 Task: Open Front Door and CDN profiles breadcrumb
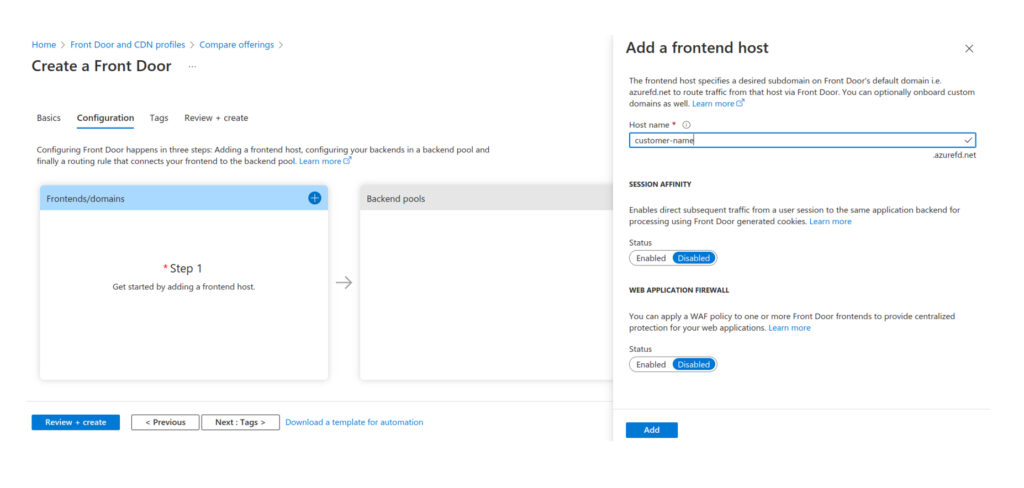point(128,45)
